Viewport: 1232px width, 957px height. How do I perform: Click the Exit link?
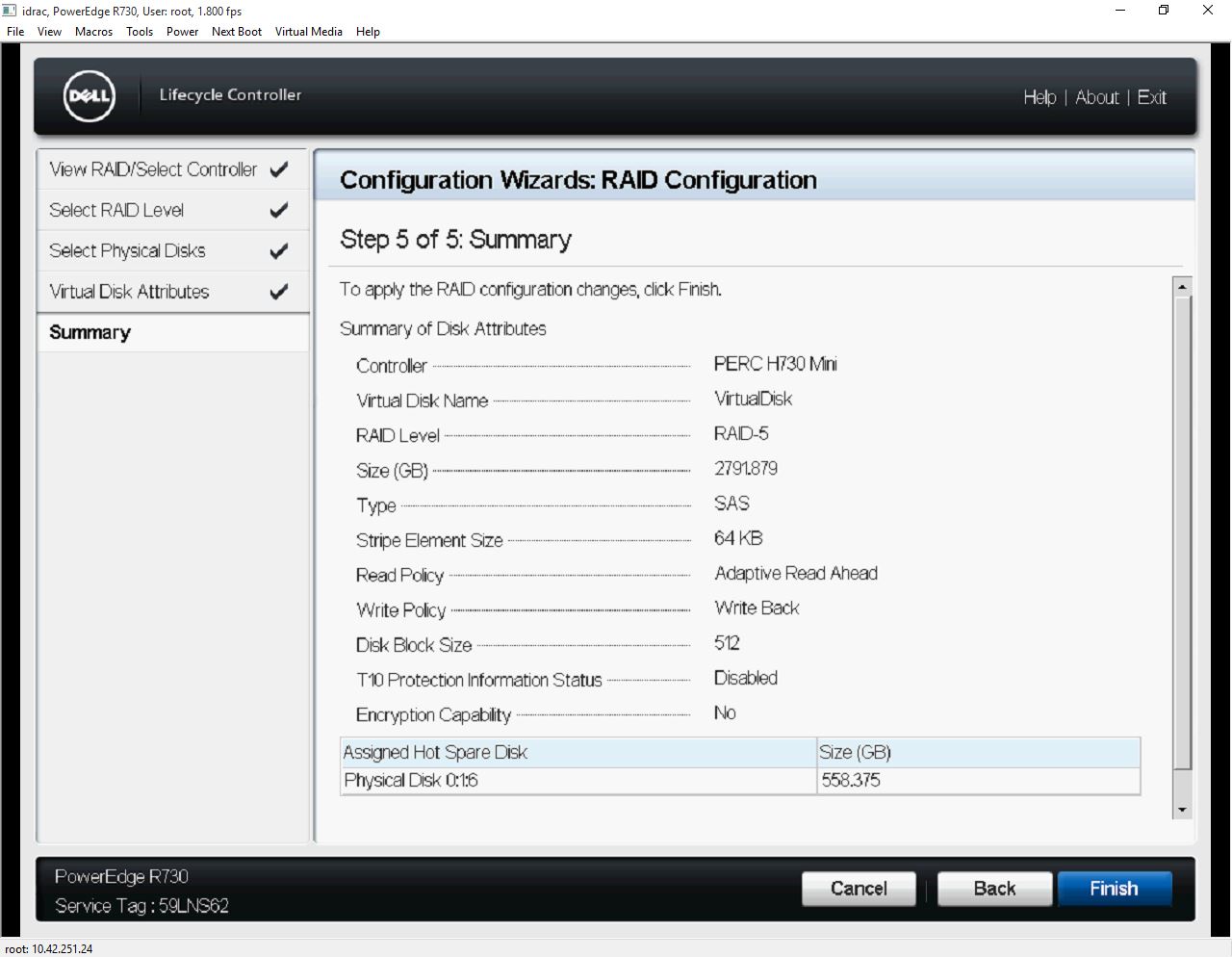[1152, 97]
